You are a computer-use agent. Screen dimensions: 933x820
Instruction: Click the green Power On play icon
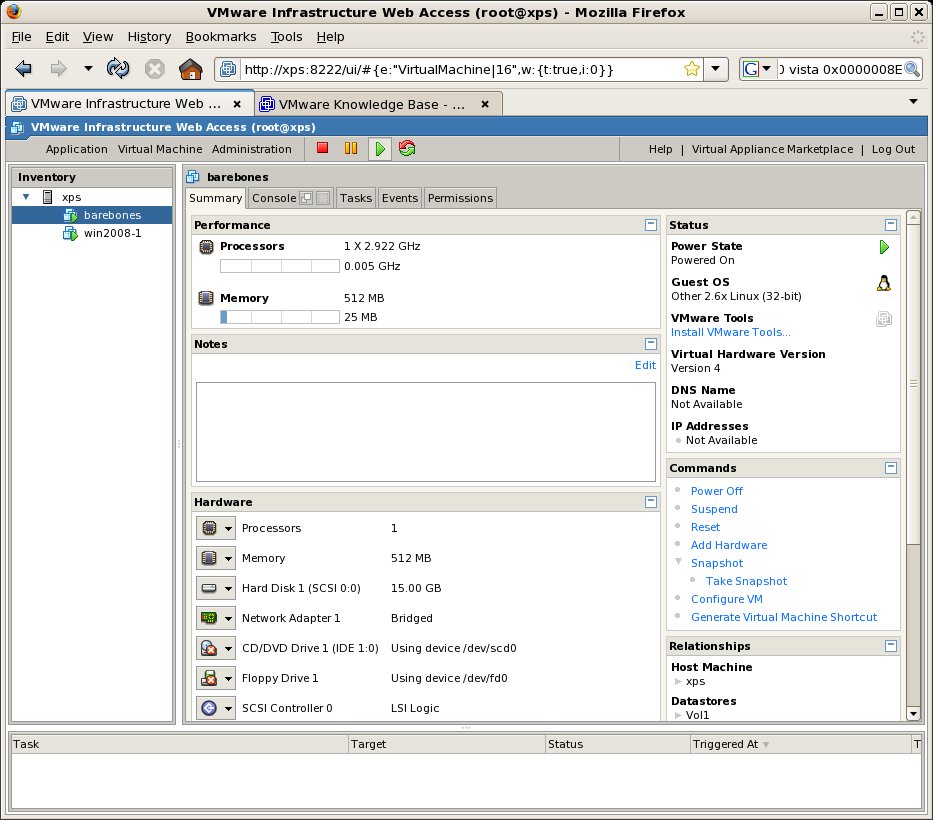point(379,149)
